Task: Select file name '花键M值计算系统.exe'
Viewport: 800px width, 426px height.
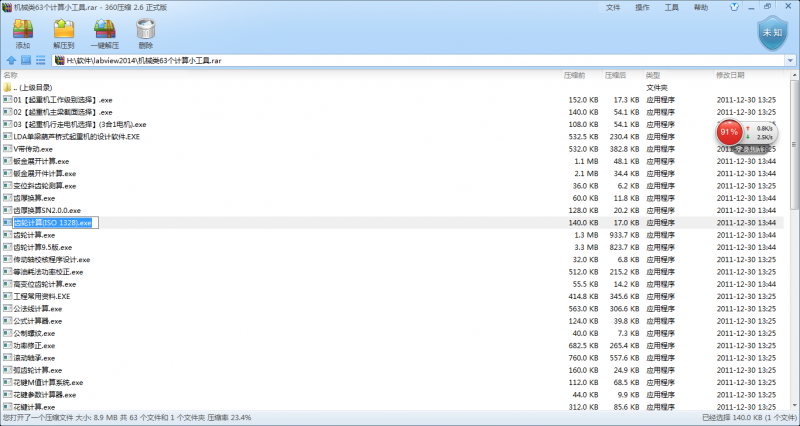Action: (x=48, y=382)
